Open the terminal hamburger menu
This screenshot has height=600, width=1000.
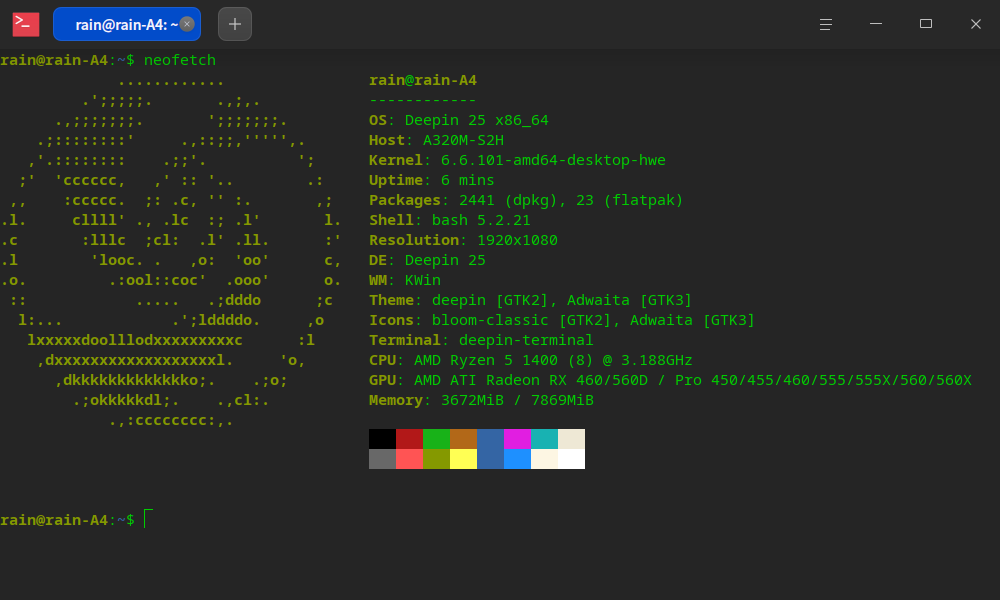[x=825, y=24]
